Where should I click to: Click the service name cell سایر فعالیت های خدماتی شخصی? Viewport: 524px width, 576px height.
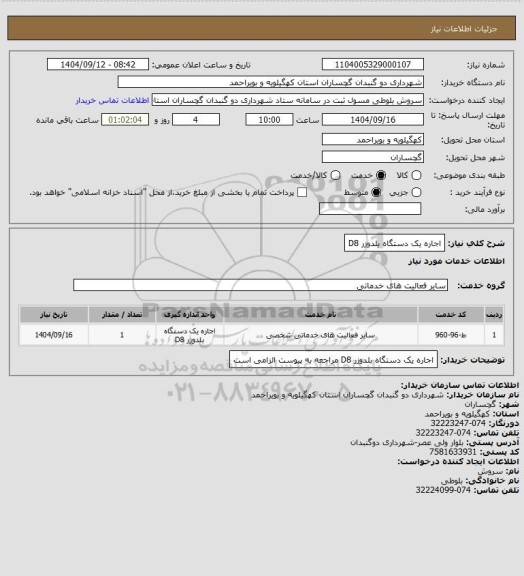pos(320,335)
